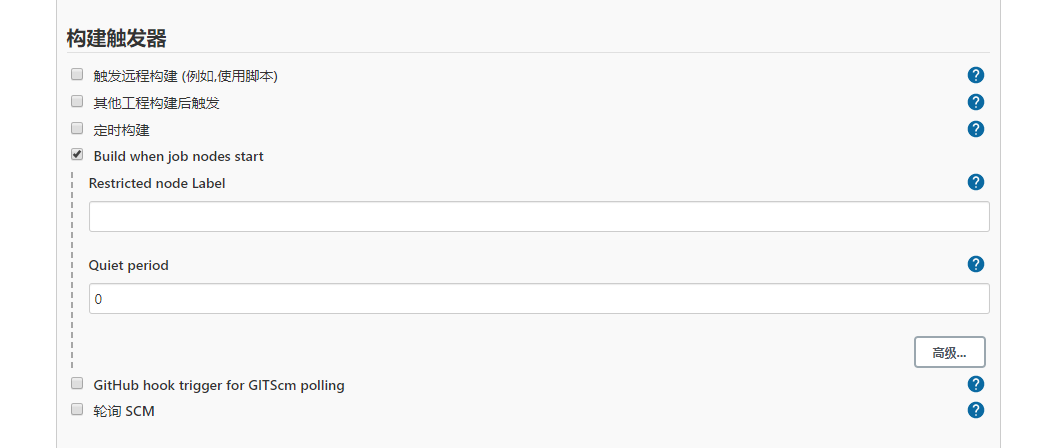Screen dimensions: 1045x448
Task: Check the 其他工程构建后触发 checkbox
Action: point(77,101)
